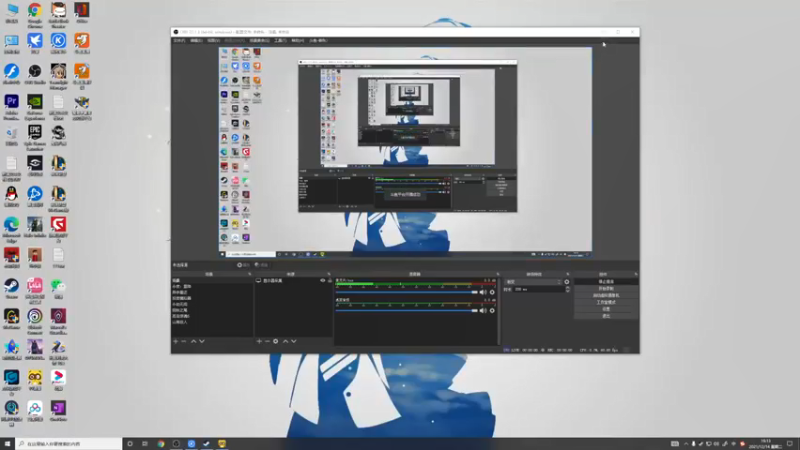Open the Help menu in OBS
The width and height of the screenshot is (800, 450).
coord(297,40)
